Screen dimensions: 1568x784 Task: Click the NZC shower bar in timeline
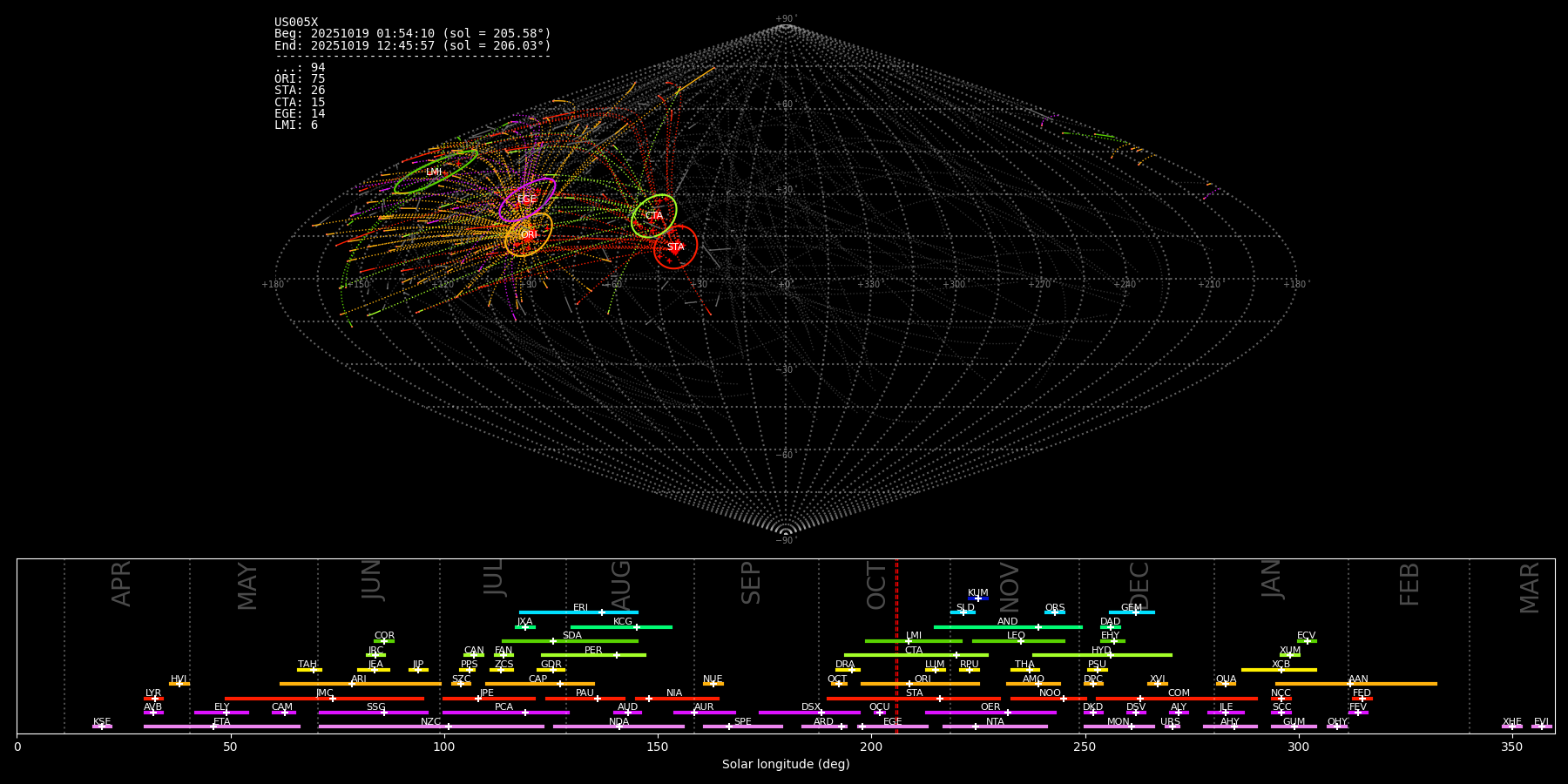click(431, 727)
